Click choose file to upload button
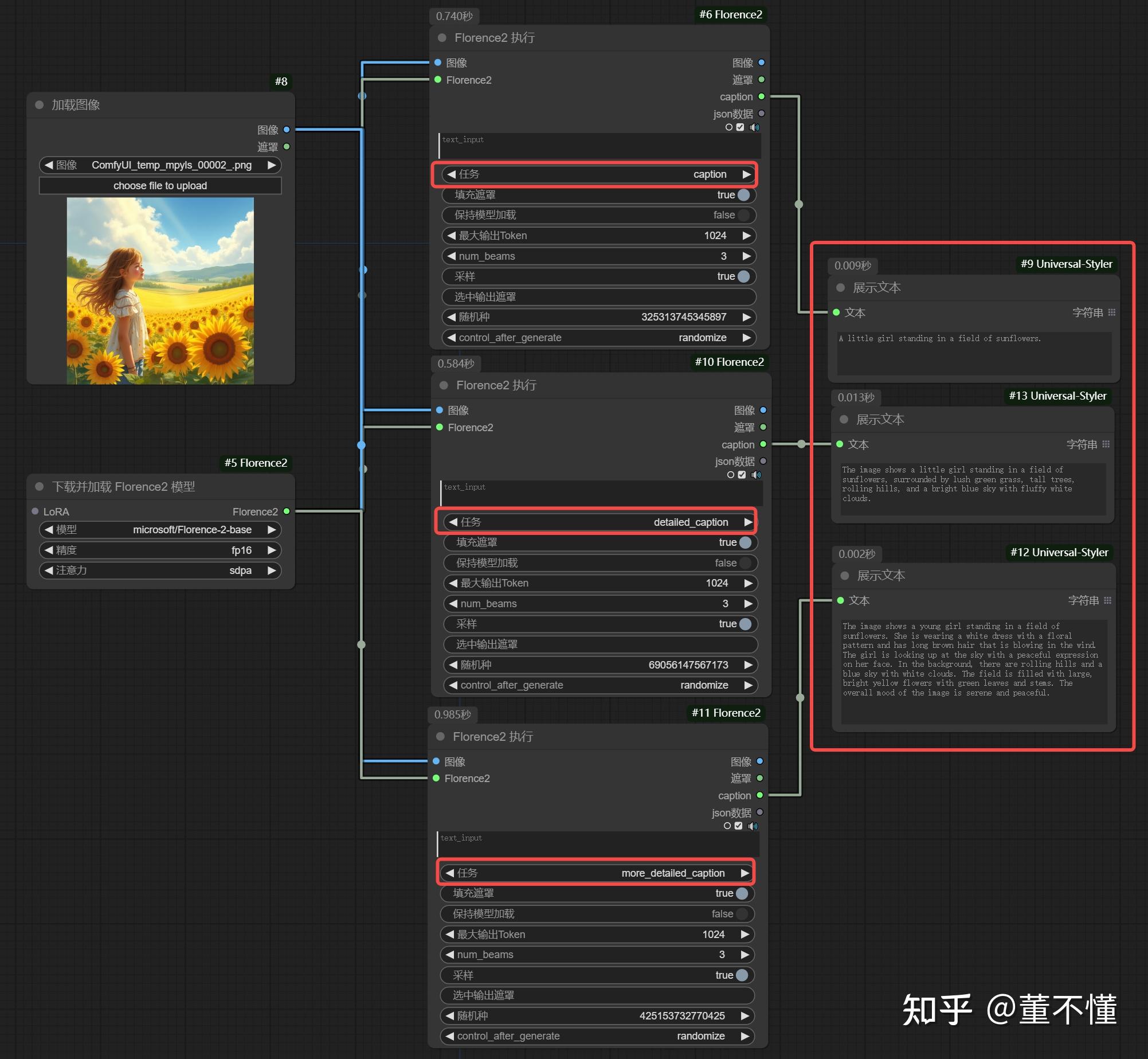The height and width of the screenshot is (1059, 1148). (160, 186)
